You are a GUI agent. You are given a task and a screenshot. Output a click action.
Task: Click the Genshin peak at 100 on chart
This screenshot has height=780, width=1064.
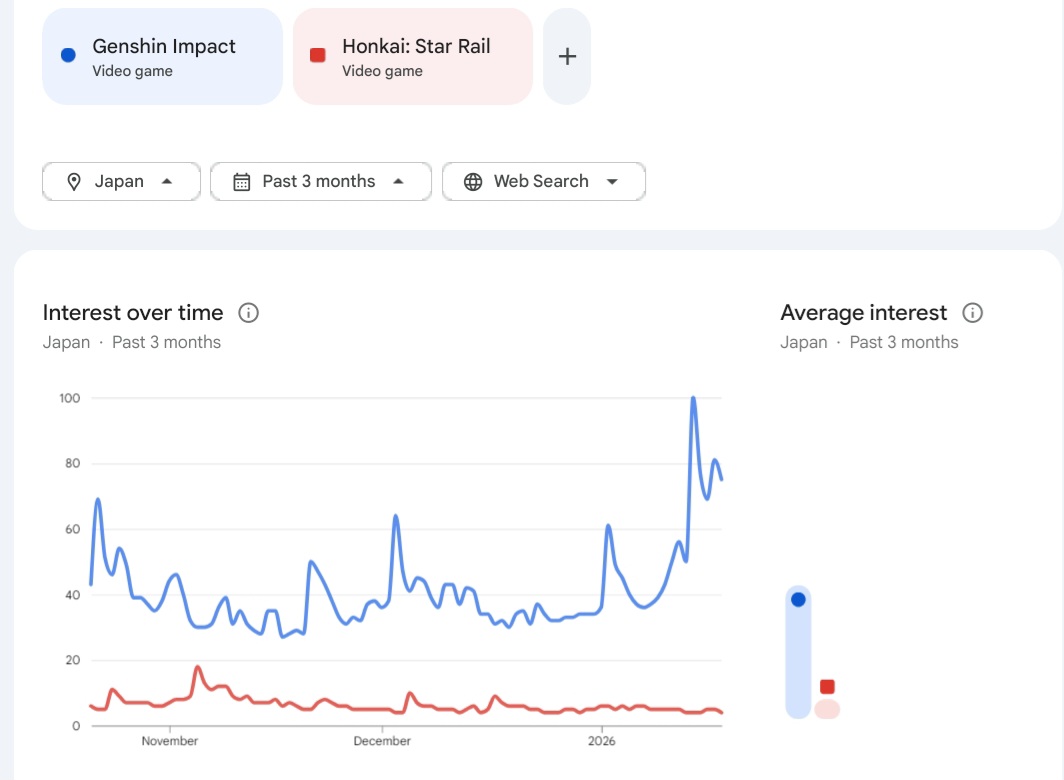click(x=693, y=398)
